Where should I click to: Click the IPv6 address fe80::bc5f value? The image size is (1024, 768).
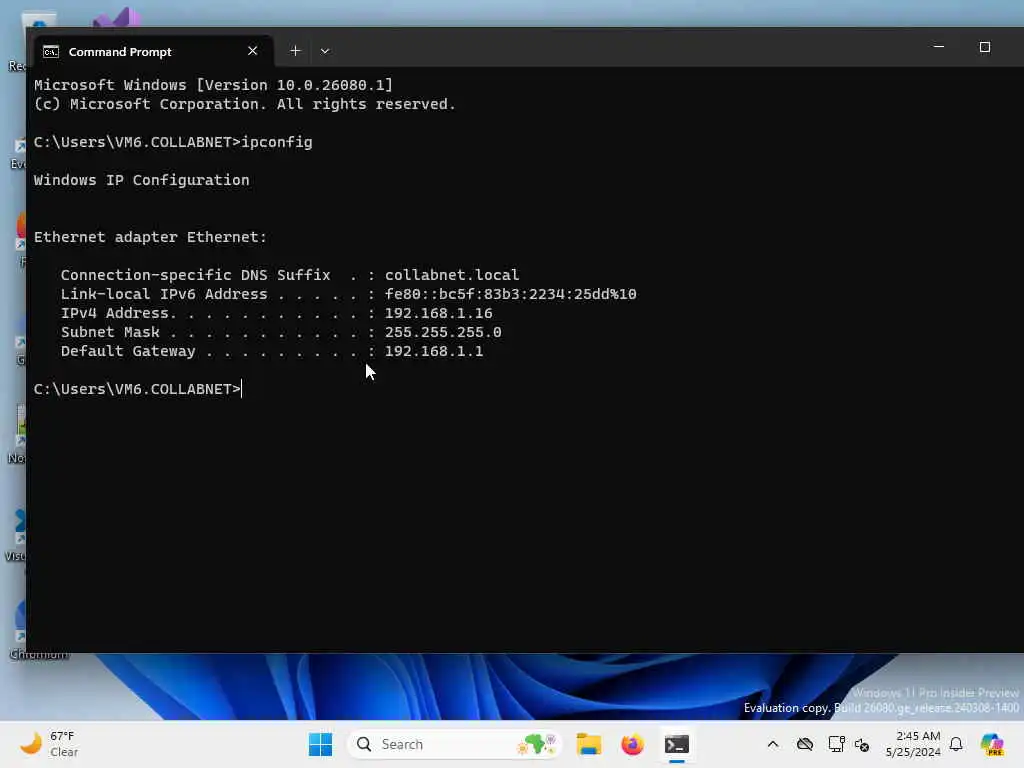click(x=510, y=294)
